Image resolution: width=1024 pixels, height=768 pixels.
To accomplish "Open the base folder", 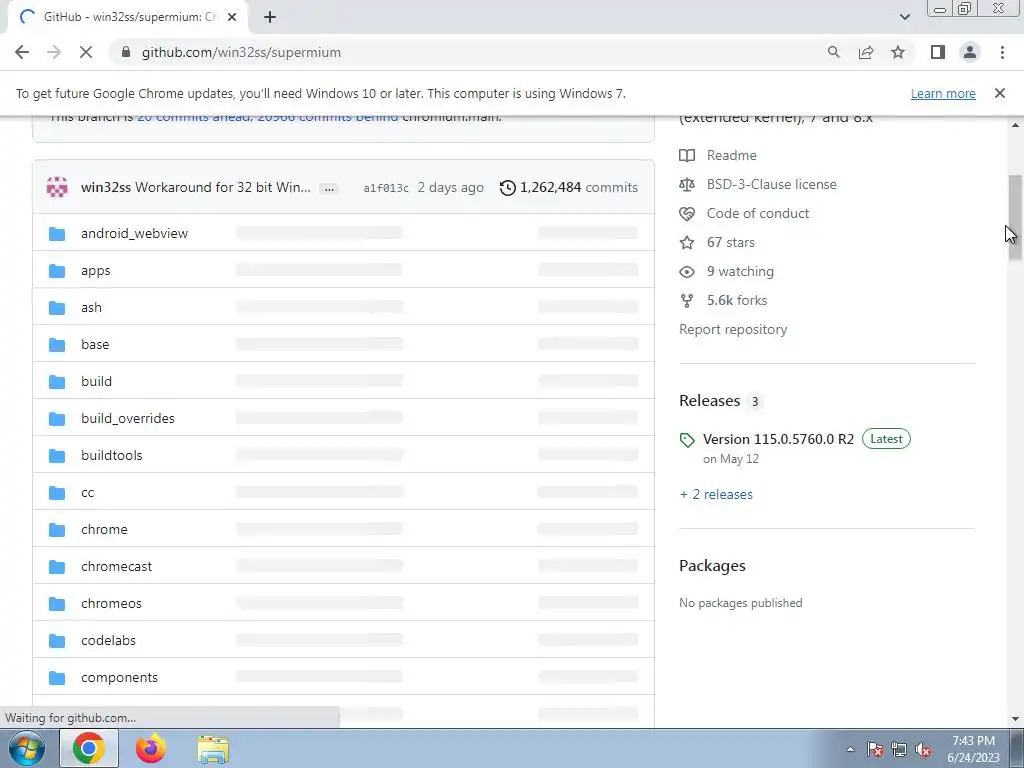I will coord(95,344).
